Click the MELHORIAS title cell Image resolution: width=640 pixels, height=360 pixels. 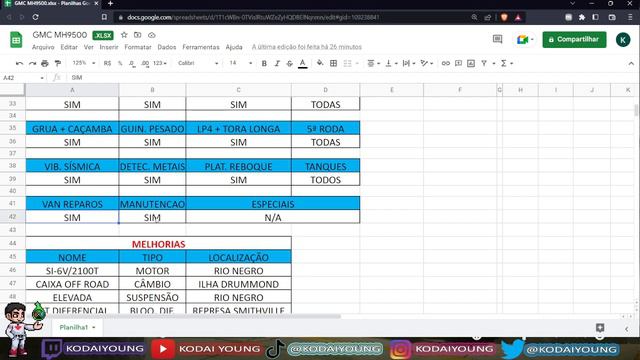pyautogui.click(x=158, y=244)
